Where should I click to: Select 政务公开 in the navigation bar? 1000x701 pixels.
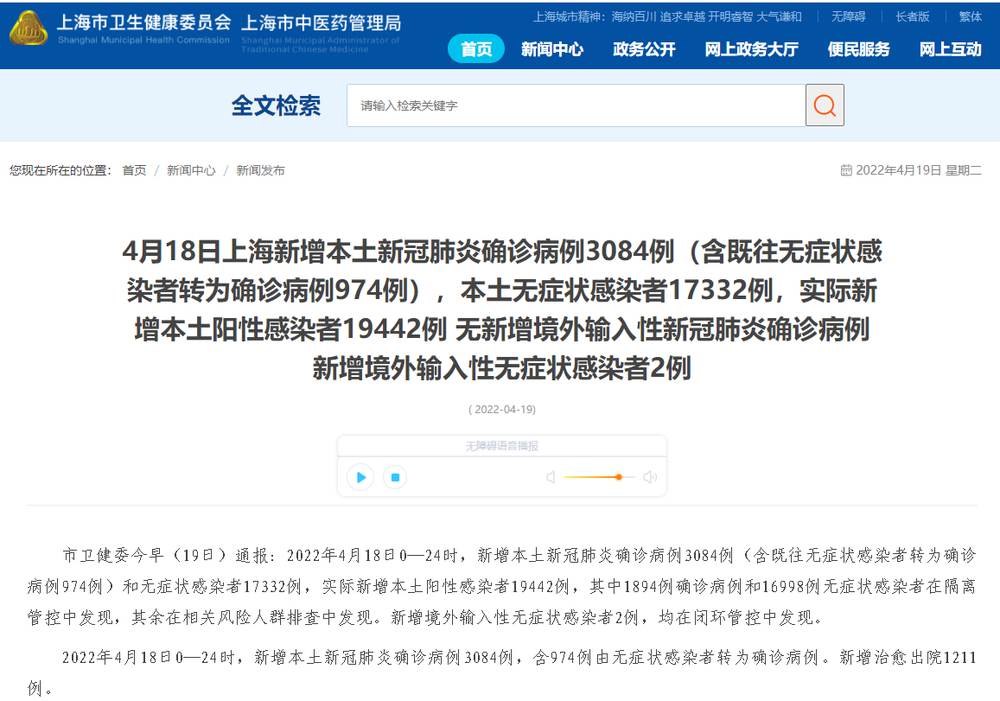[644, 49]
